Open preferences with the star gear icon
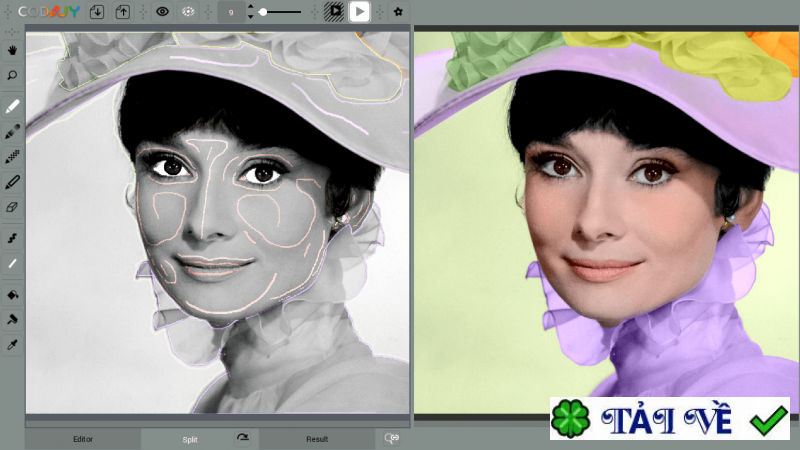Viewport: 800px width, 450px height. coord(398,12)
